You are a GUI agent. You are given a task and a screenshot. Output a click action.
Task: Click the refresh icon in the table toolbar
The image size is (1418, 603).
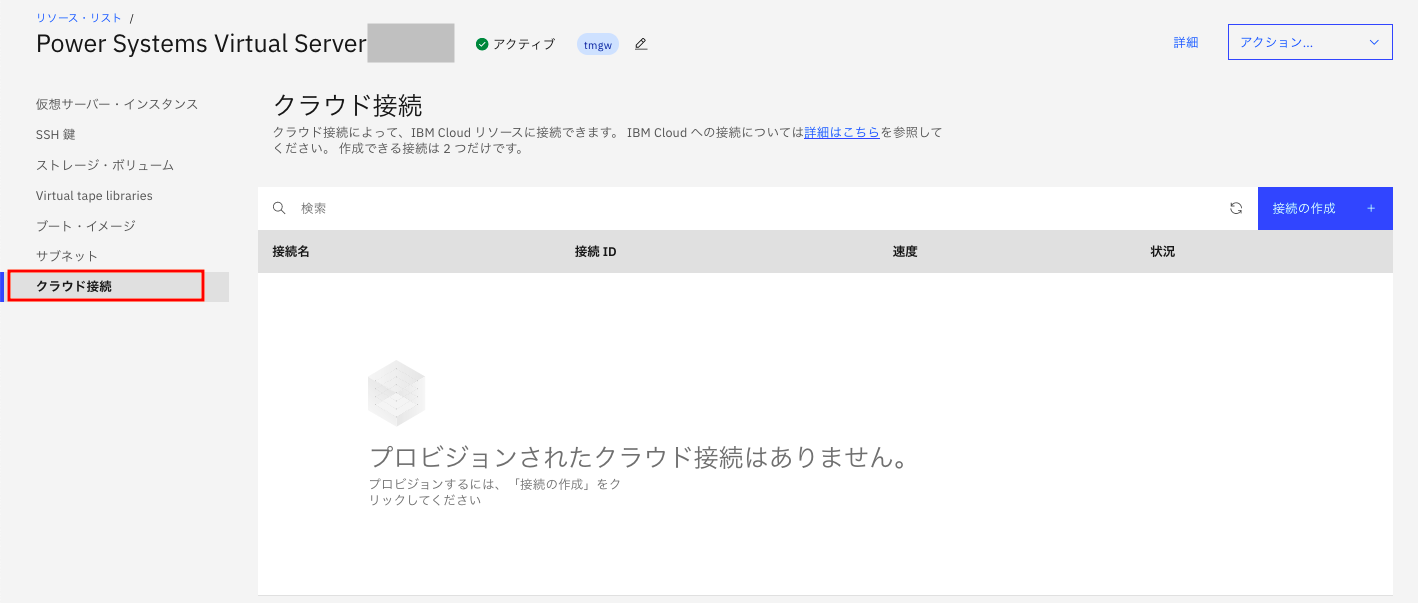(x=1236, y=208)
